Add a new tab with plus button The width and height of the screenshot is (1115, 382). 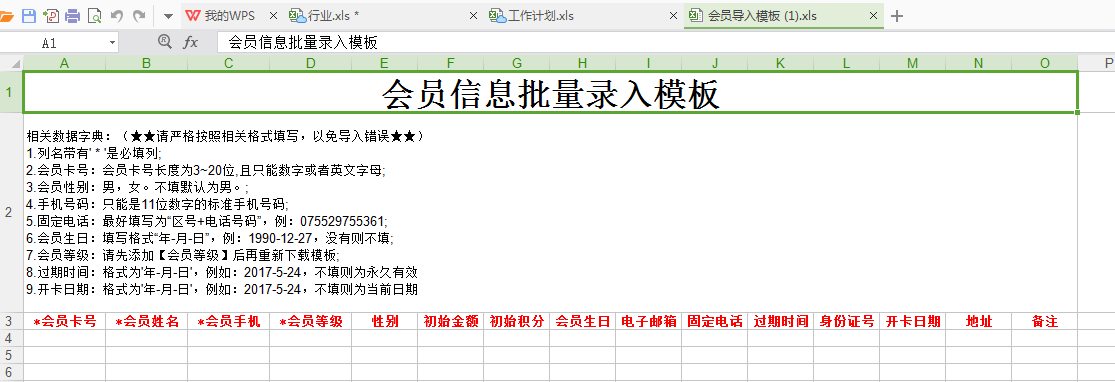[x=897, y=16]
